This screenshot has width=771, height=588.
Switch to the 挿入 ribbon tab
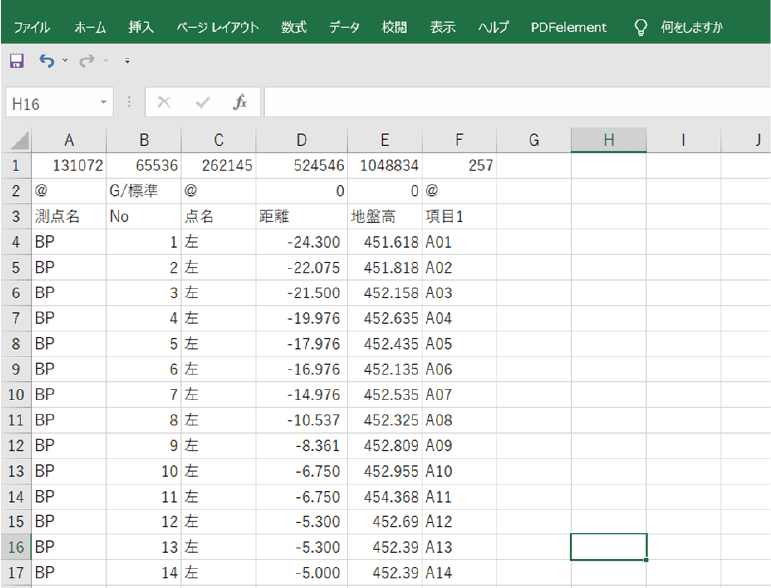click(141, 28)
